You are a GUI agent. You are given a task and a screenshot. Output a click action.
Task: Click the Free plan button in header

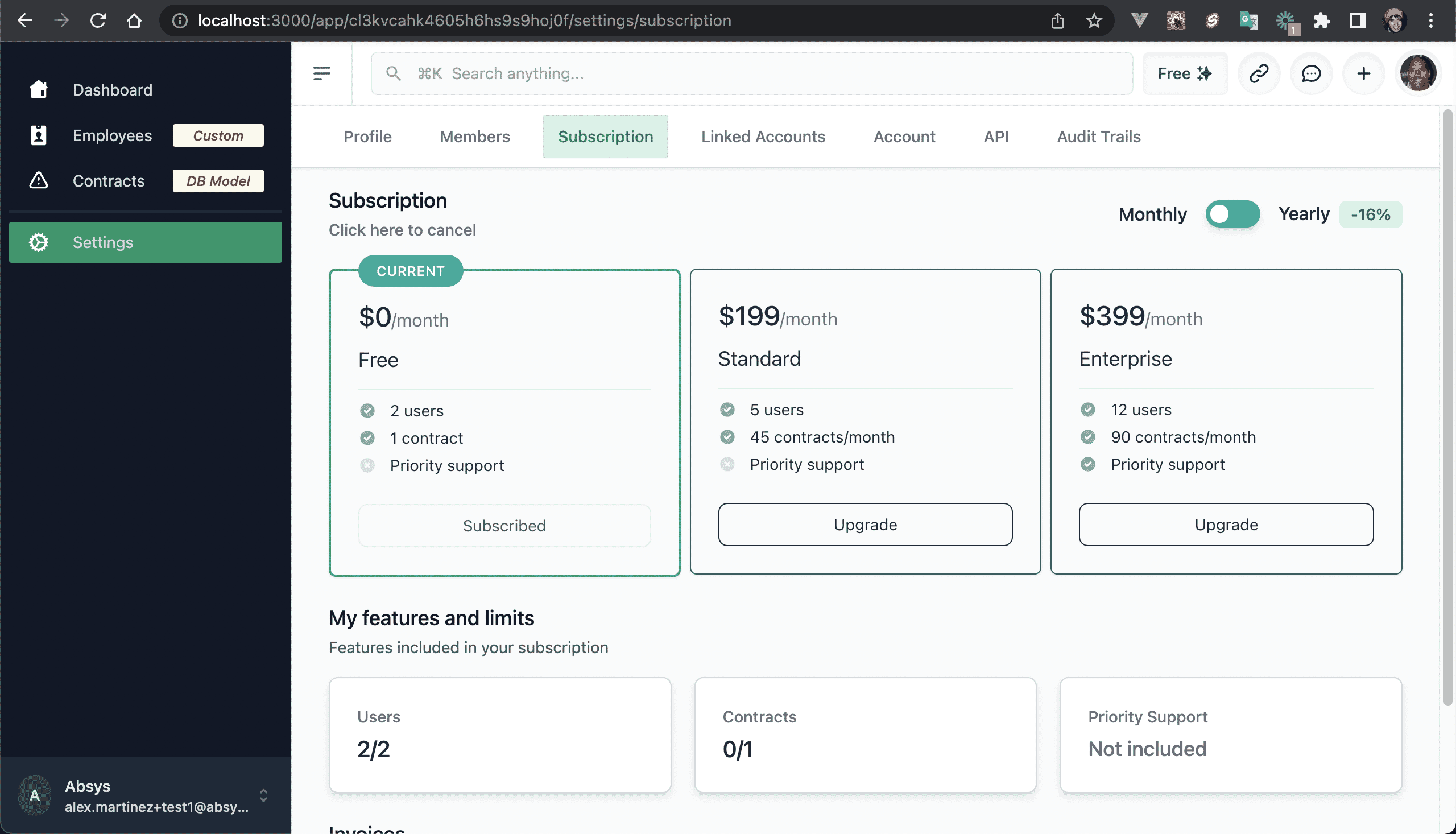tap(1185, 73)
